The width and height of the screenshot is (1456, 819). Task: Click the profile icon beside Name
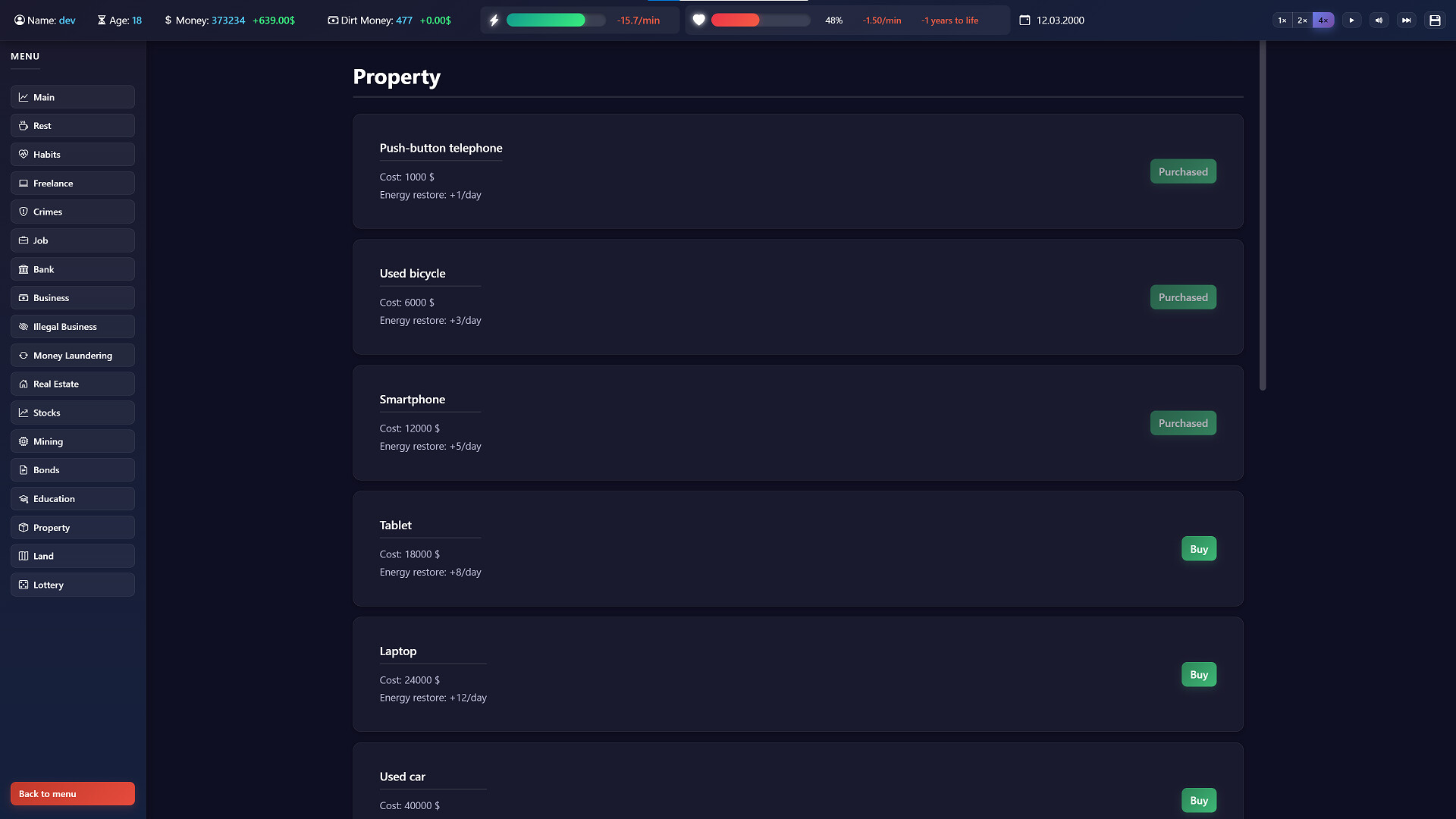point(20,20)
